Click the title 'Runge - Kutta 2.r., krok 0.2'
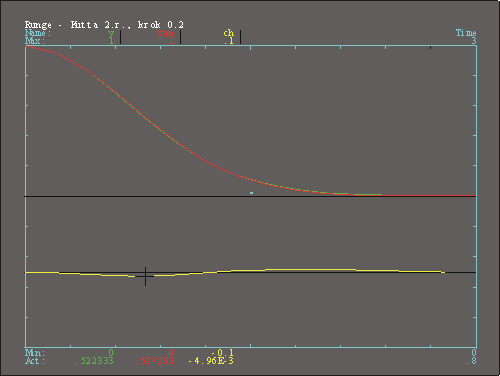This screenshot has height=376, width=500. [104, 25]
